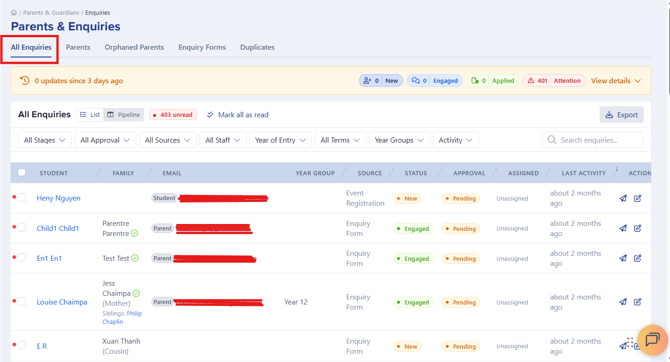Tick the checkbox for En1 En1
The image size is (670, 362).
(22, 257)
